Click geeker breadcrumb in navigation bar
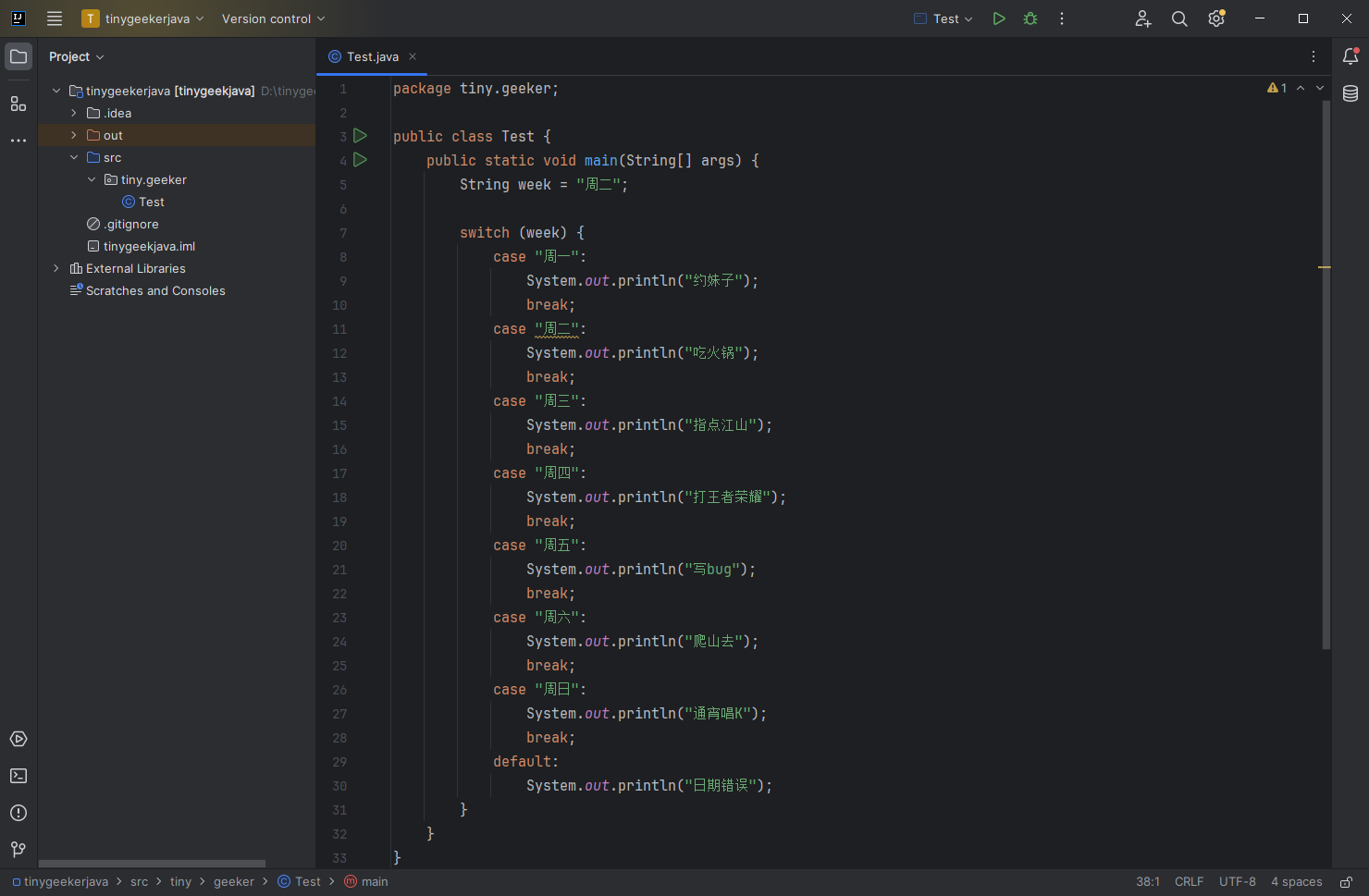The width and height of the screenshot is (1369, 896). click(x=234, y=882)
